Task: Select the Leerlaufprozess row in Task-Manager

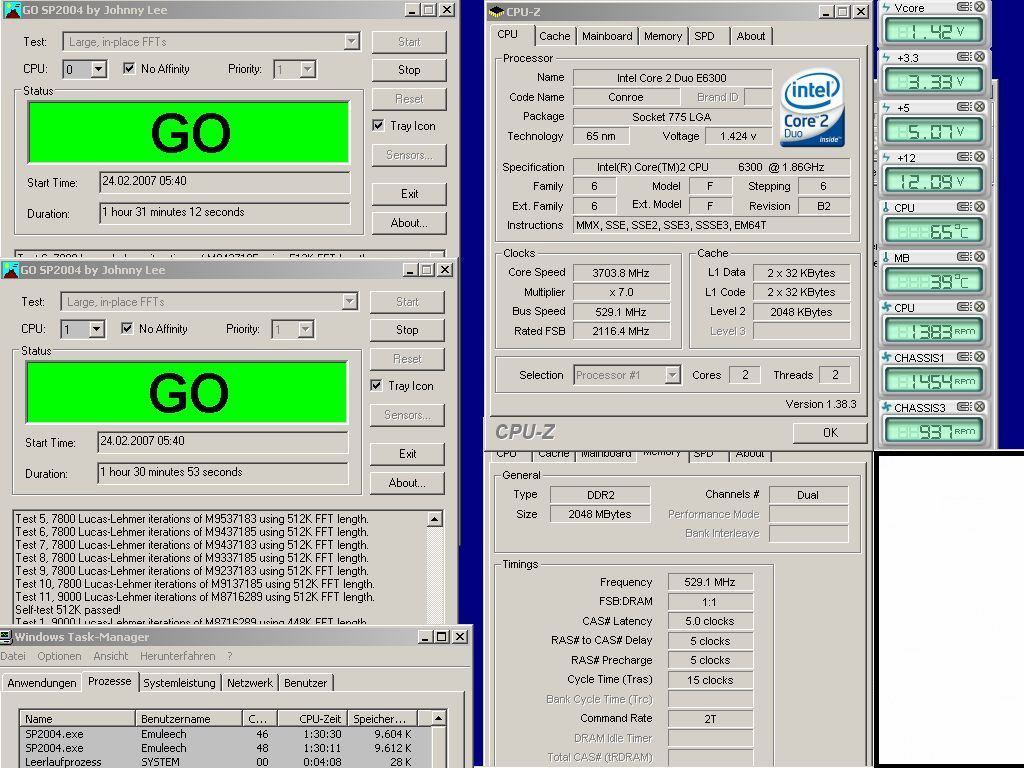Action: click(x=225, y=761)
